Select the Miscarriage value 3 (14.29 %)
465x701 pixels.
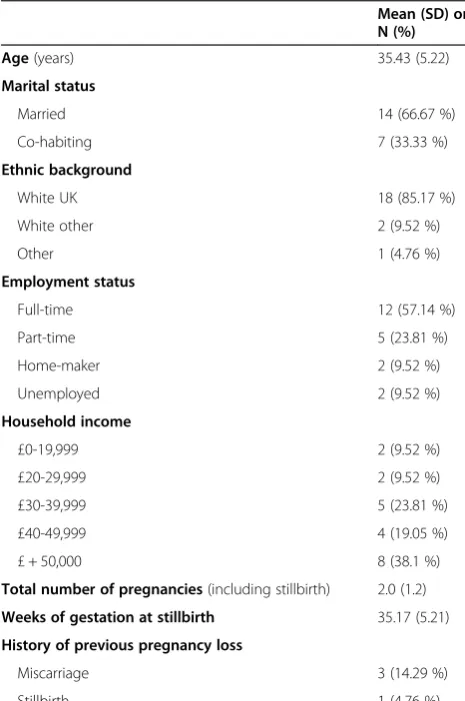(x=412, y=673)
